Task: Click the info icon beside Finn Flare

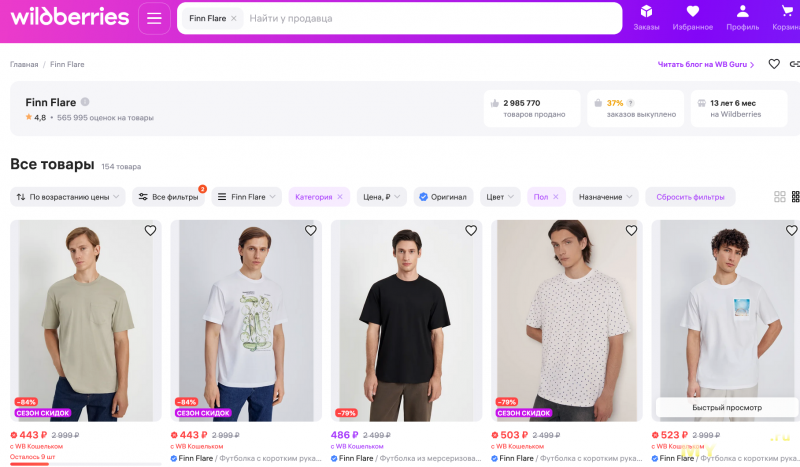Action: tap(85, 102)
